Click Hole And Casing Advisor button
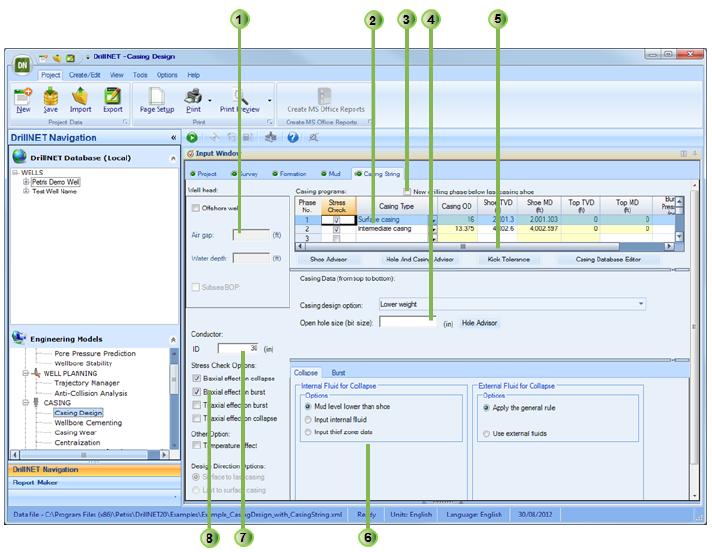The height and width of the screenshot is (552, 712). (x=420, y=259)
